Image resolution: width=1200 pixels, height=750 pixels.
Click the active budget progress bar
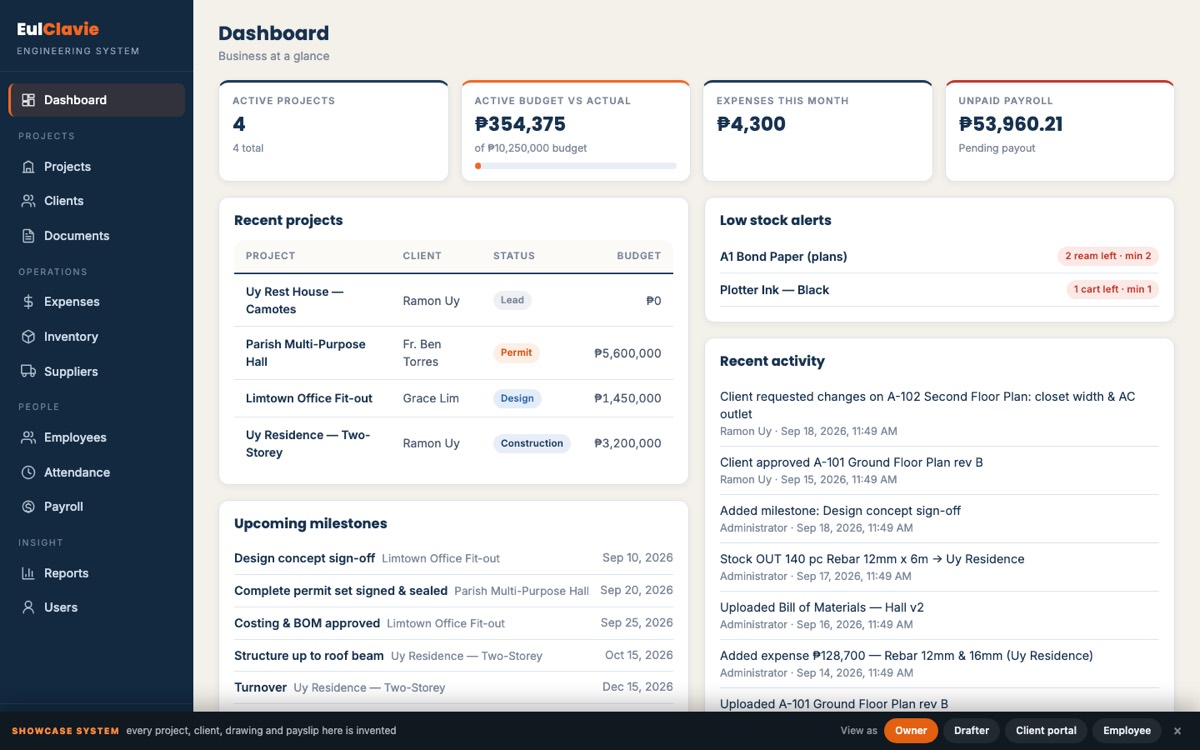[576, 166]
